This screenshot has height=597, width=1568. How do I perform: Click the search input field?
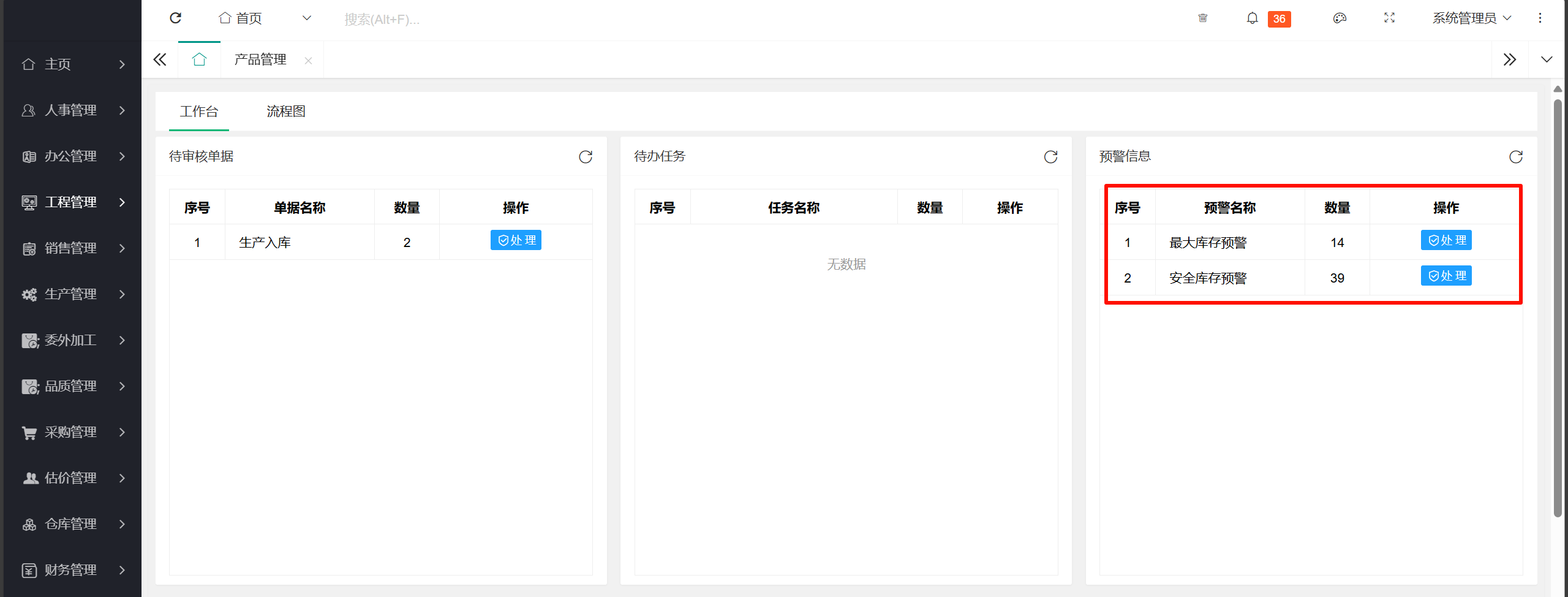[429, 19]
